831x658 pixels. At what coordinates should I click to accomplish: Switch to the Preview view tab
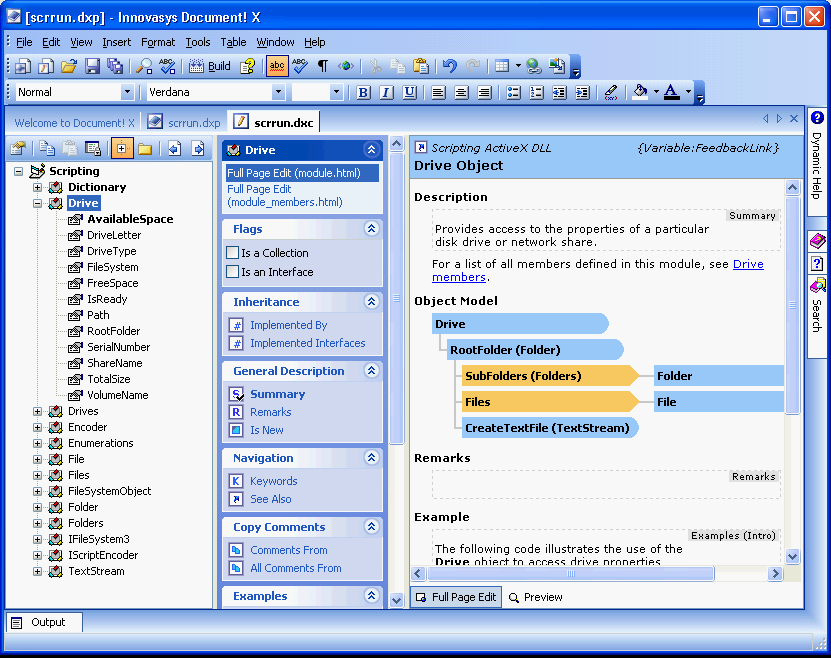[535, 597]
